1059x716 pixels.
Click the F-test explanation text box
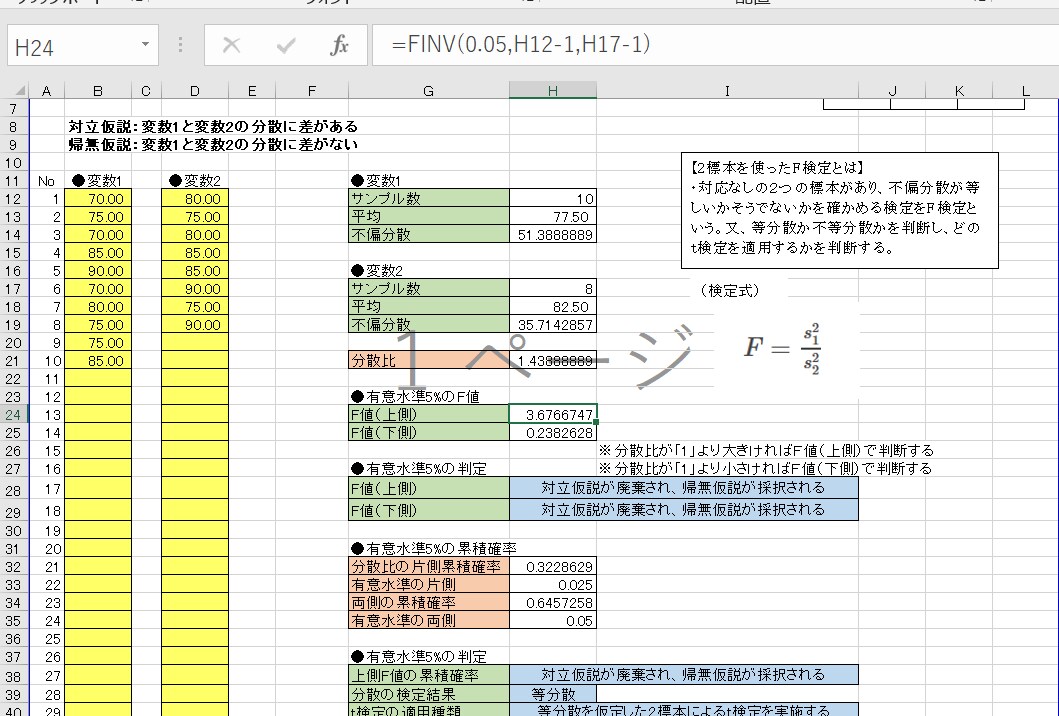(840, 210)
